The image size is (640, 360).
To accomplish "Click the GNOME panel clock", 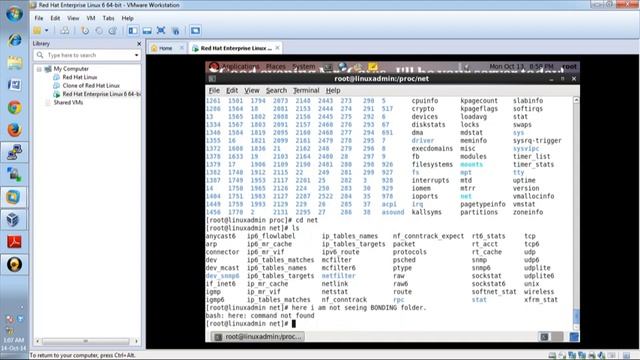I will tap(521, 66).
